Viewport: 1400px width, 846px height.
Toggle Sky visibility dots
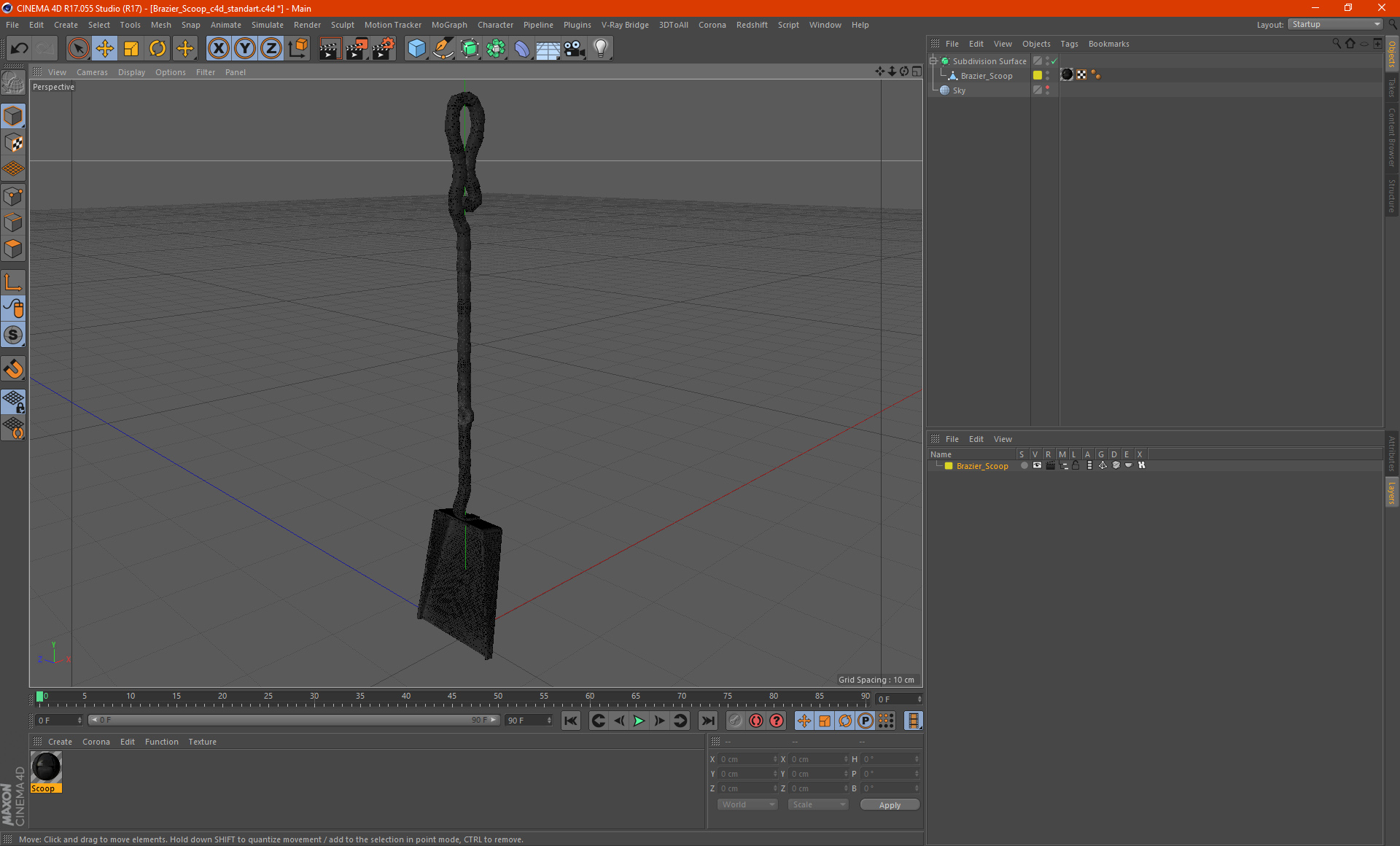[1048, 90]
